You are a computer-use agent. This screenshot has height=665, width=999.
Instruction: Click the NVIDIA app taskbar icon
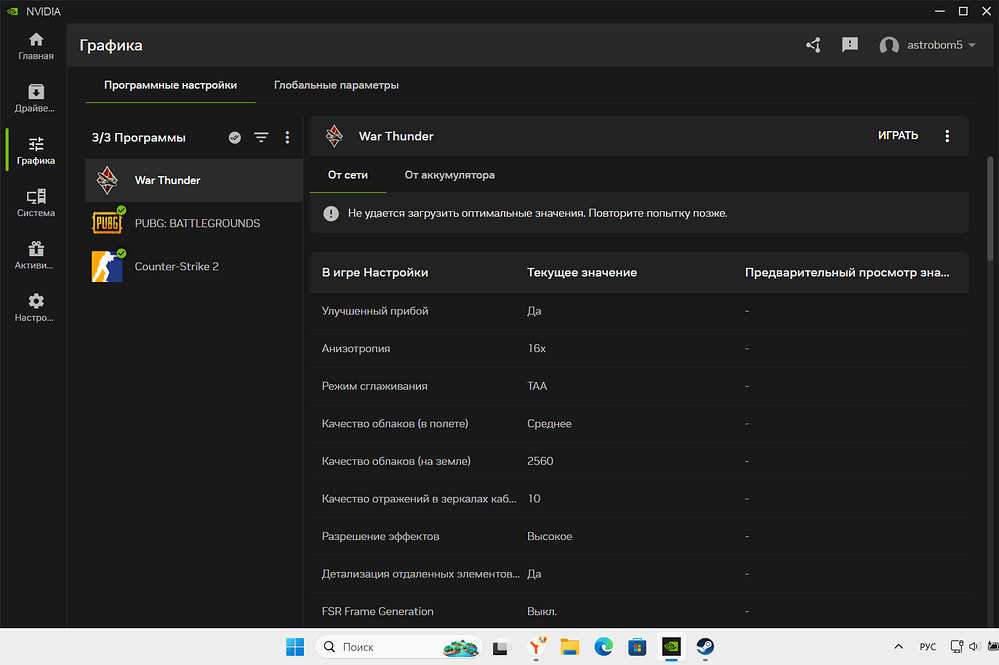pyautogui.click(x=672, y=647)
